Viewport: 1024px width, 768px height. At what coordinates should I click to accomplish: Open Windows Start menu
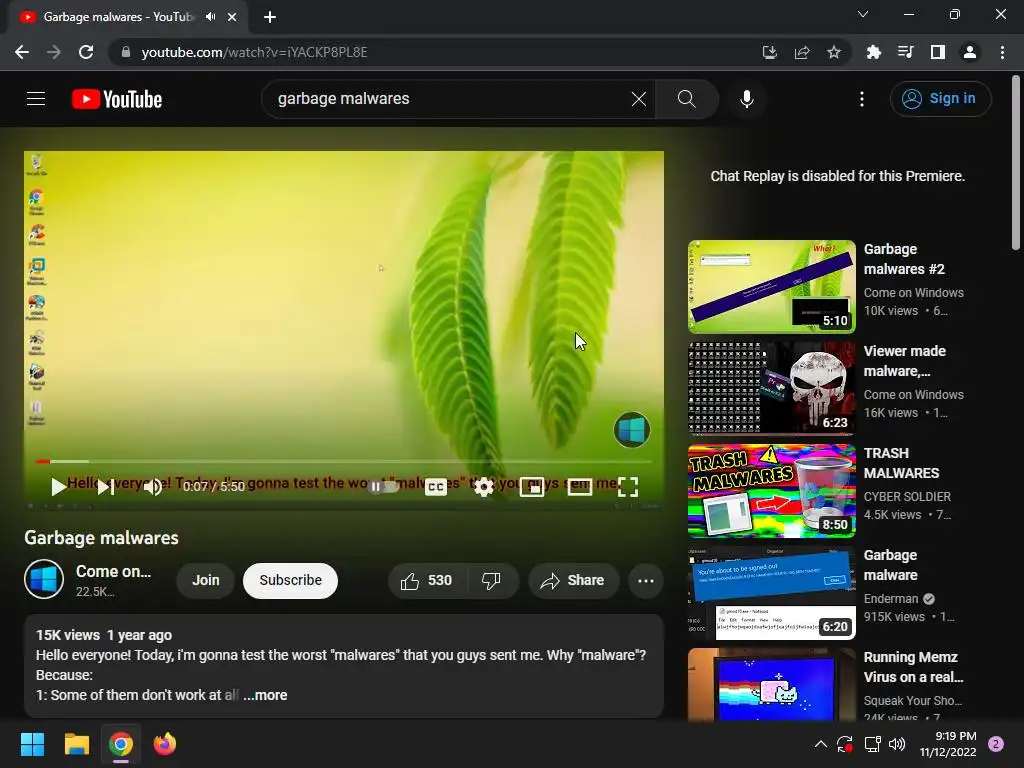(x=32, y=744)
